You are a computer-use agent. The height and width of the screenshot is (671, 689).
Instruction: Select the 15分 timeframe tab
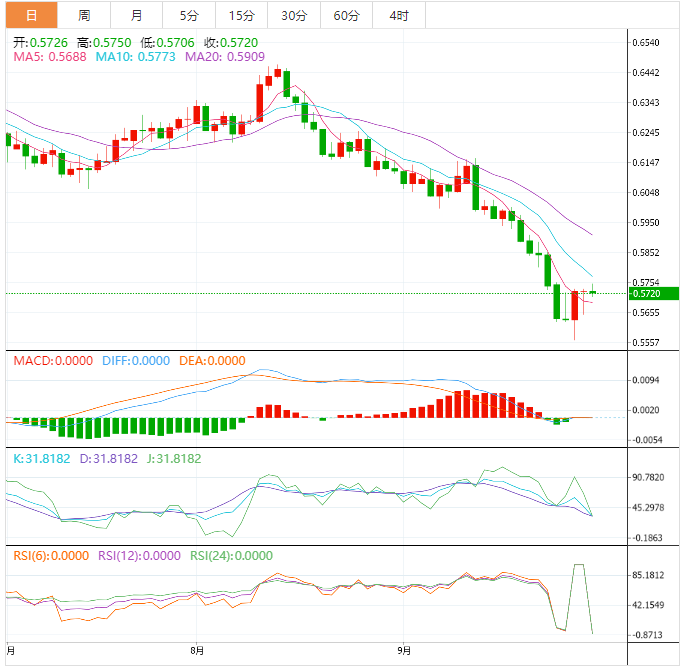241,15
